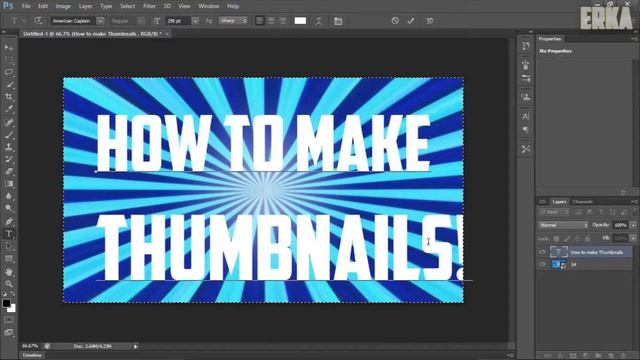Viewport: 640px width, 360px height.
Task: Open the Normal blend mode dropdown
Action: [x=563, y=225]
